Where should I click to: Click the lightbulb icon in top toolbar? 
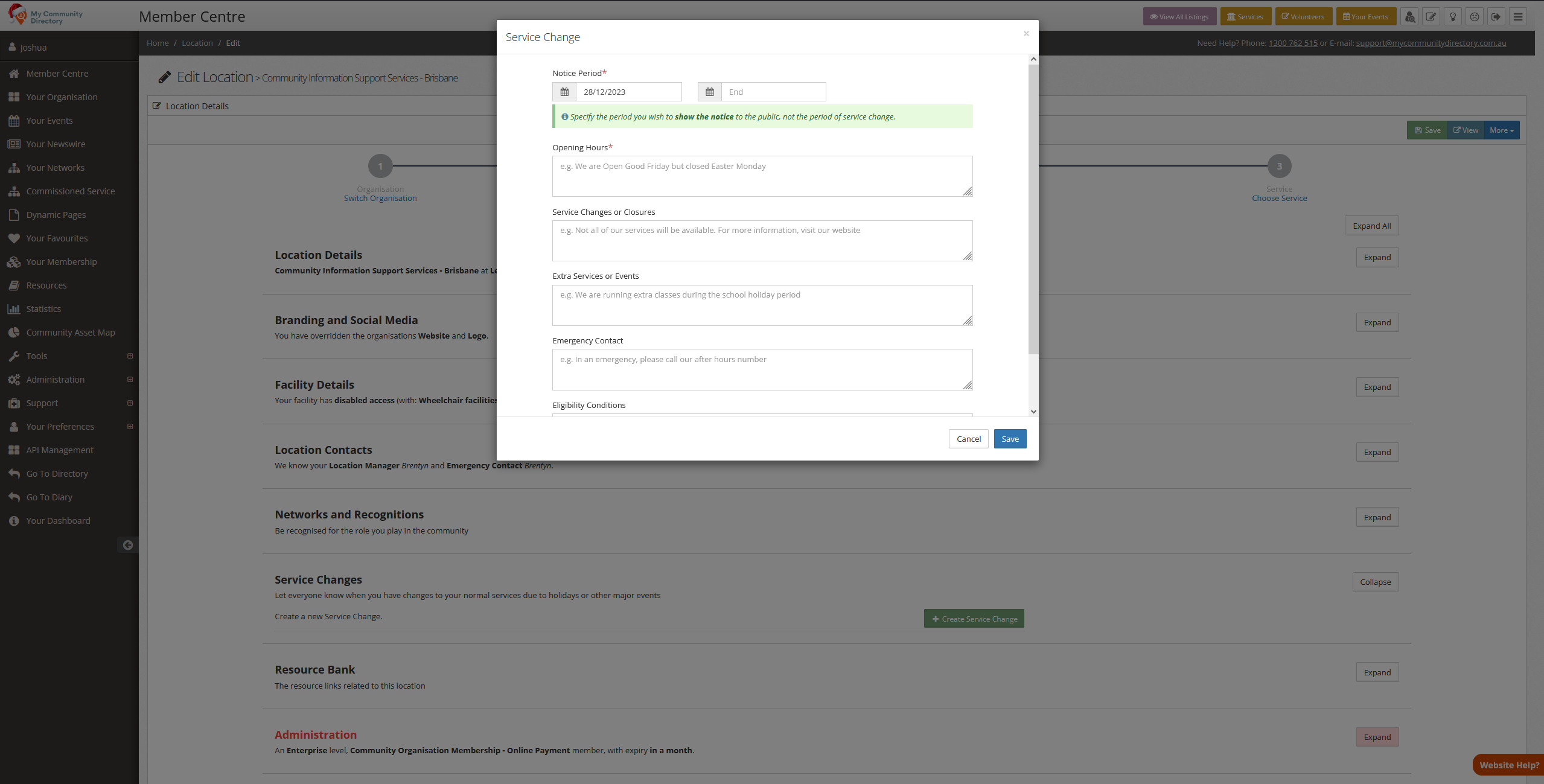click(x=1453, y=17)
